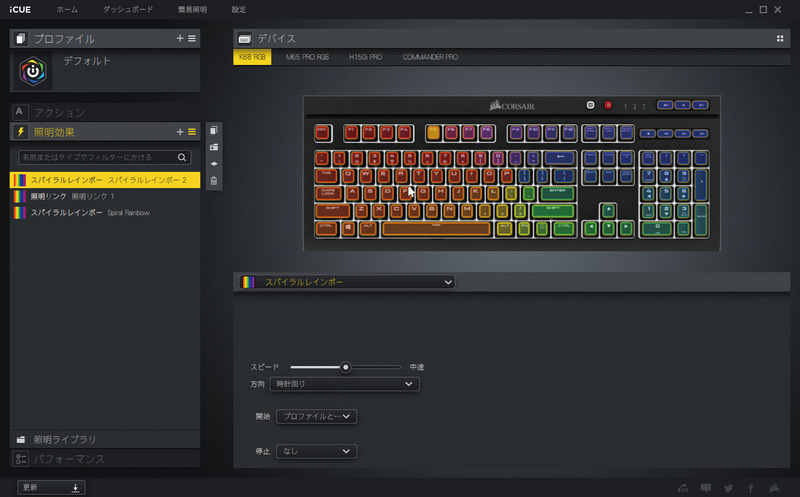Select the Spiral Rainbow effect row

[105, 212]
